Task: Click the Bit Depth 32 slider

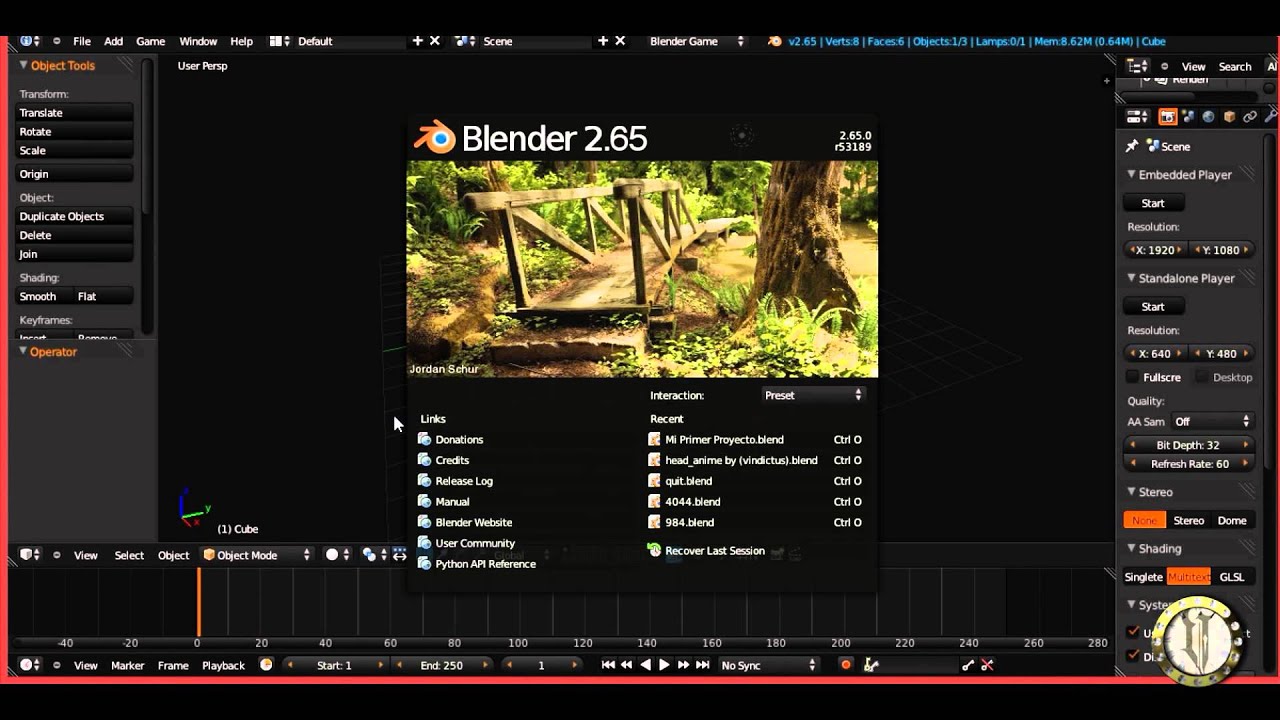Action: (x=1189, y=445)
